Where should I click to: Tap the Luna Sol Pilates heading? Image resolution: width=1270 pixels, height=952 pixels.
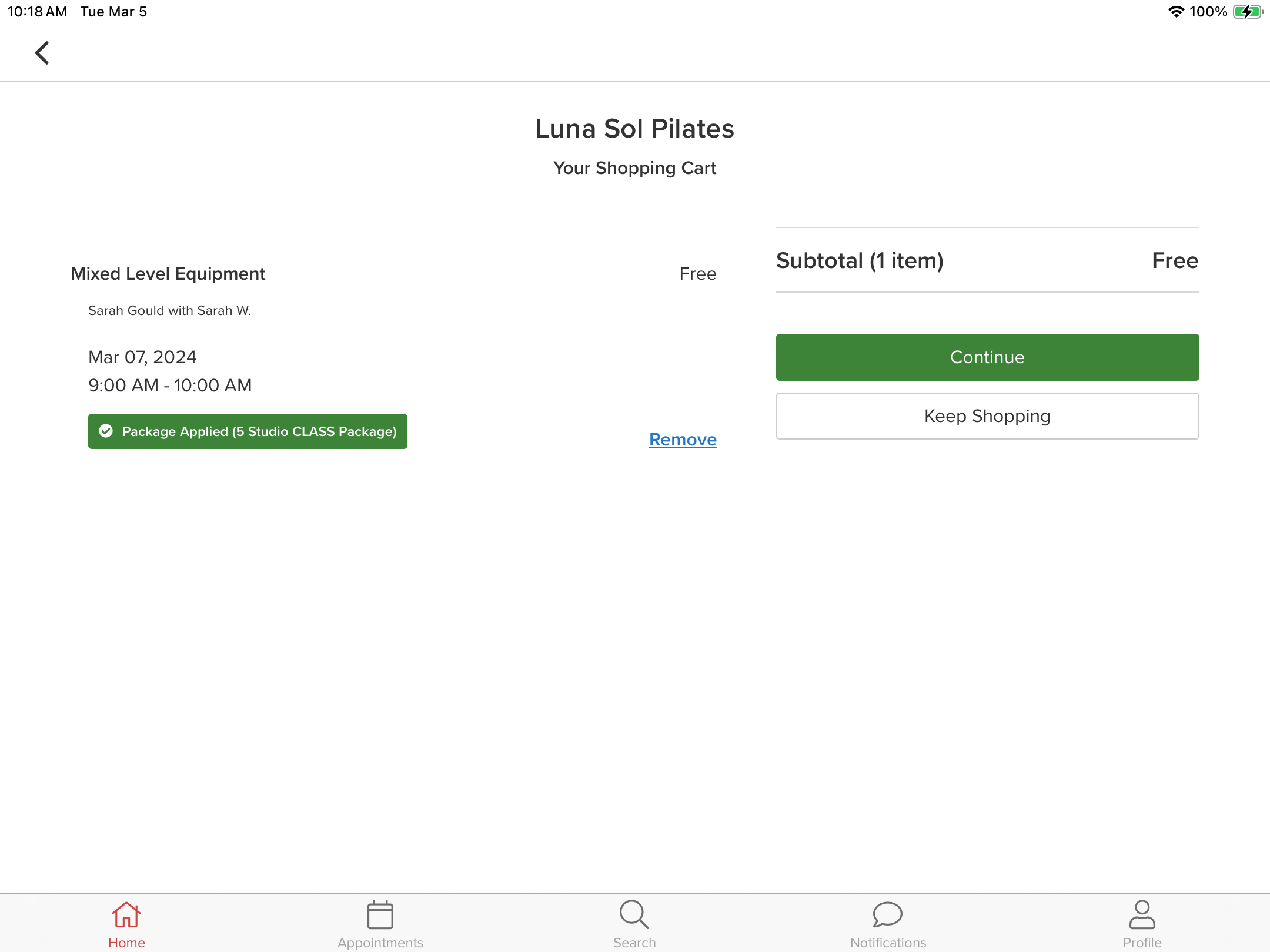coord(634,129)
